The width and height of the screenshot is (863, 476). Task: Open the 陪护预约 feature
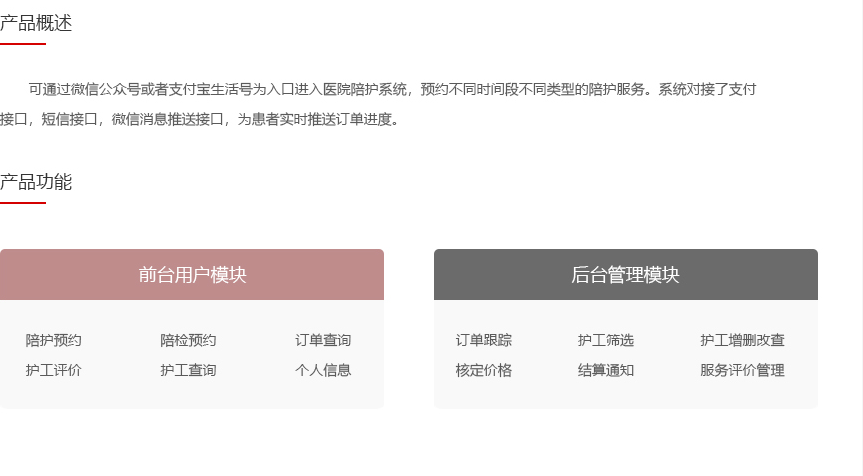click(x=54, y=340)
